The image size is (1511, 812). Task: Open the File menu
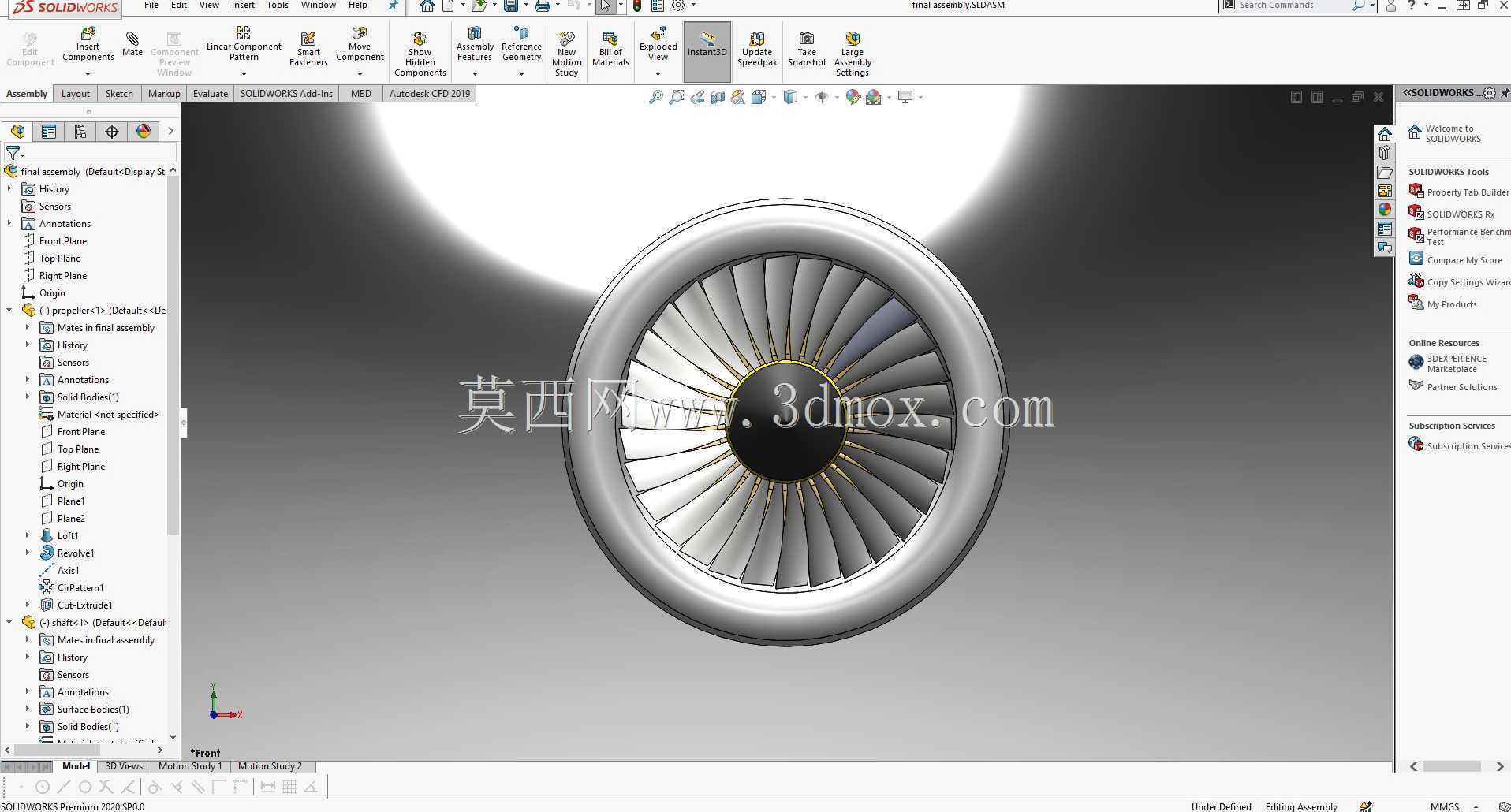pos(151,6)
